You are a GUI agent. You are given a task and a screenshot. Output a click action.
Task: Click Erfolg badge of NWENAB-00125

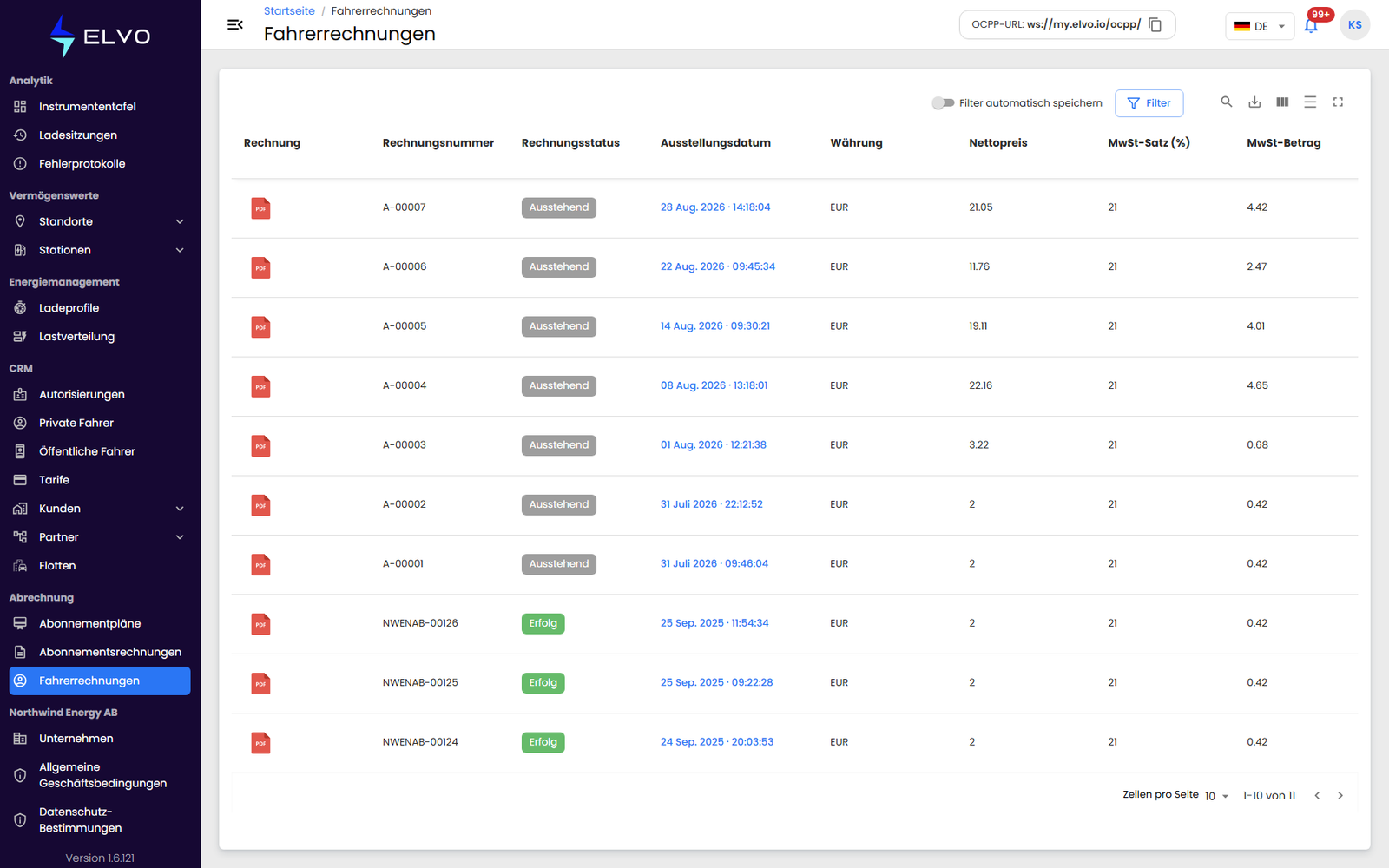point(543,683)
